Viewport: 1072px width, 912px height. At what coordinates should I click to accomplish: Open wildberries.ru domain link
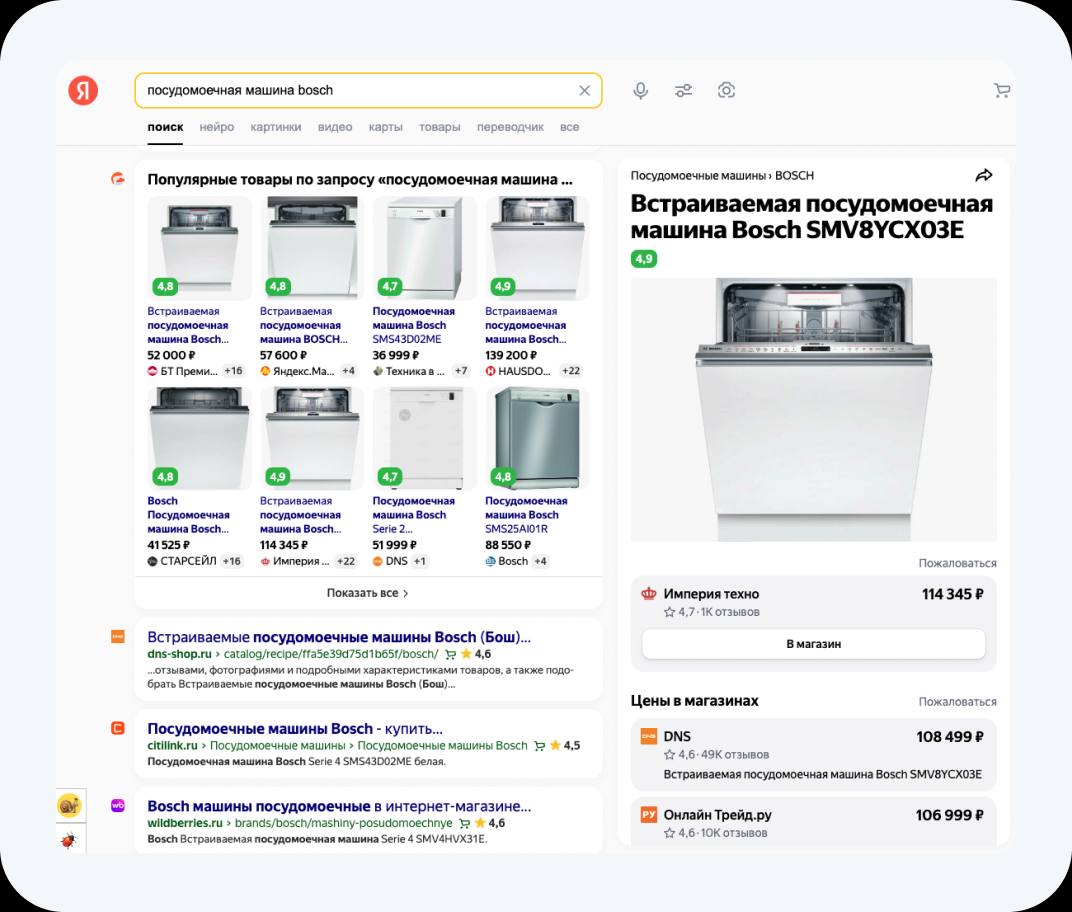pyautogui.click(x=185, y=823)
